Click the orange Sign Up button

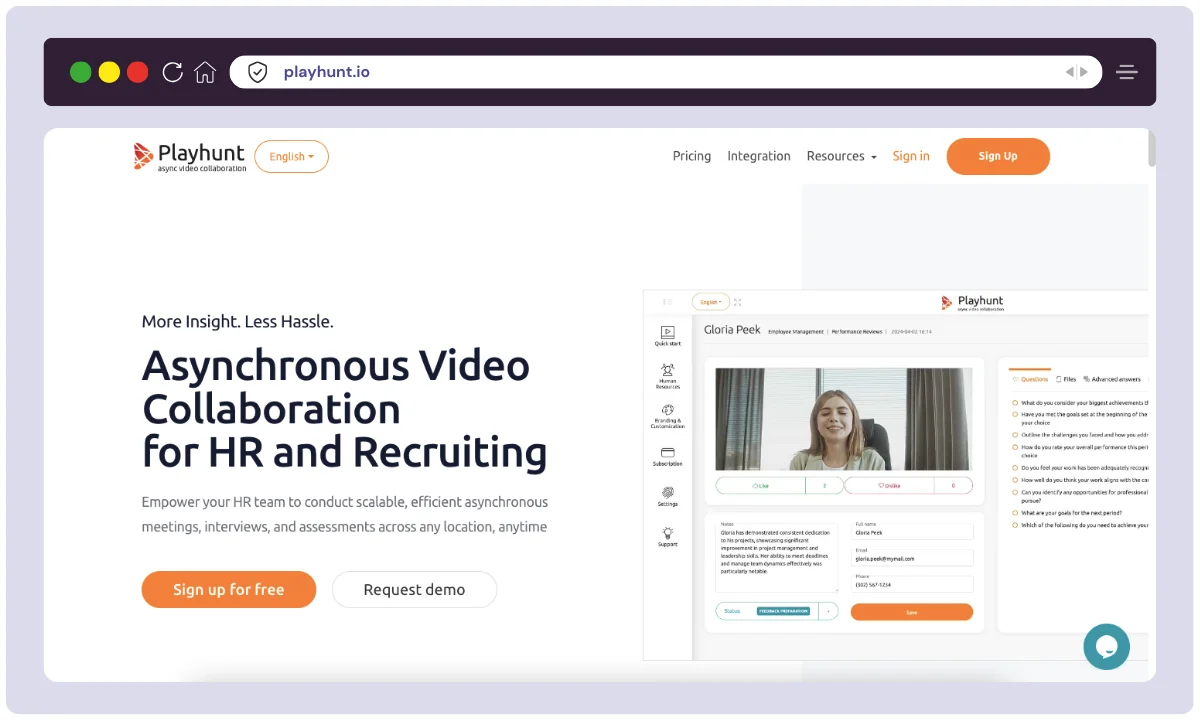click(998, 156)
